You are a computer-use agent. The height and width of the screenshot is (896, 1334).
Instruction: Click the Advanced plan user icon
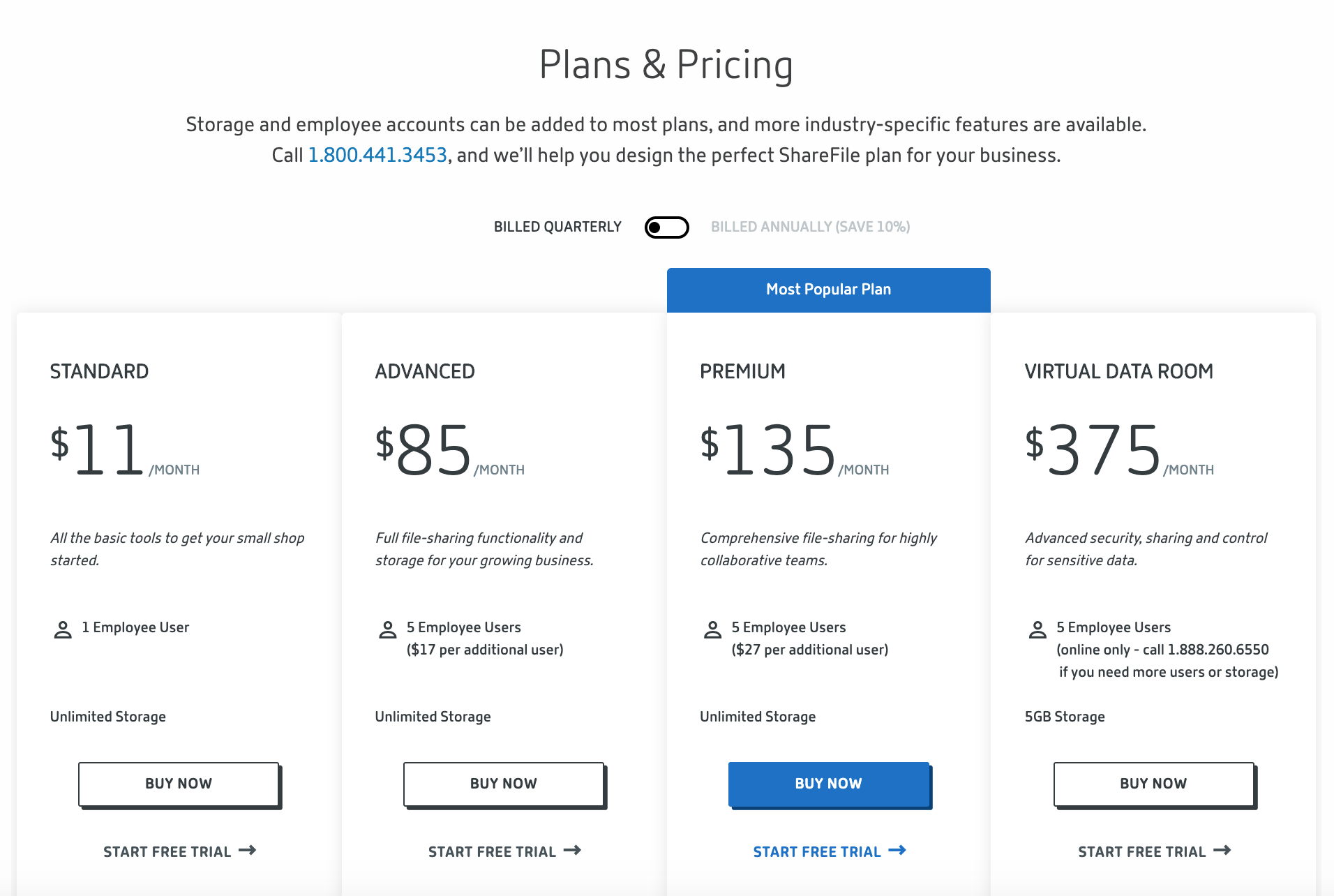click(388, 629)
